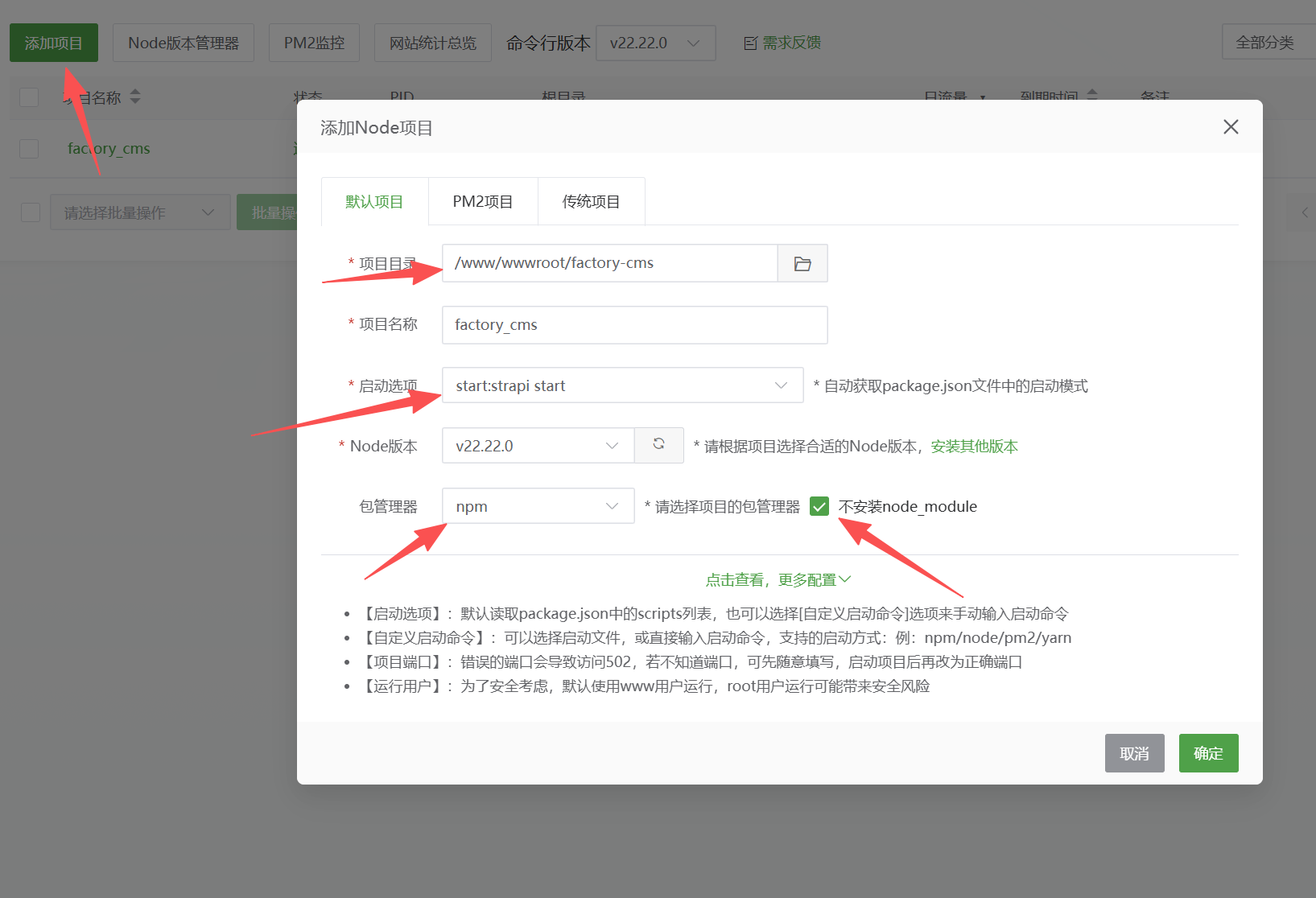Screen dimensions: 1316x898
Task: Click the refresh Node version list icon
Action: coord(658,445)
